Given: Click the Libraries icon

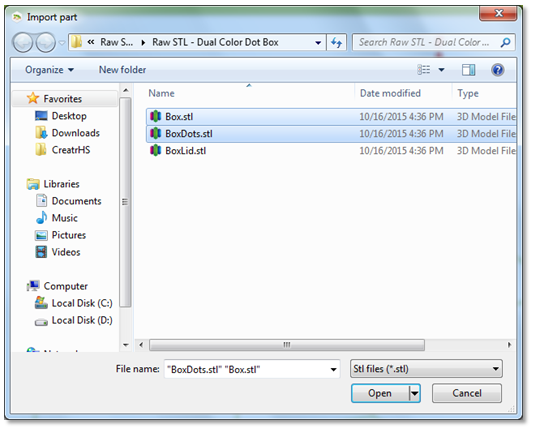Looking at the screenshot, I should pyautogui.click(x=33, y=184).
